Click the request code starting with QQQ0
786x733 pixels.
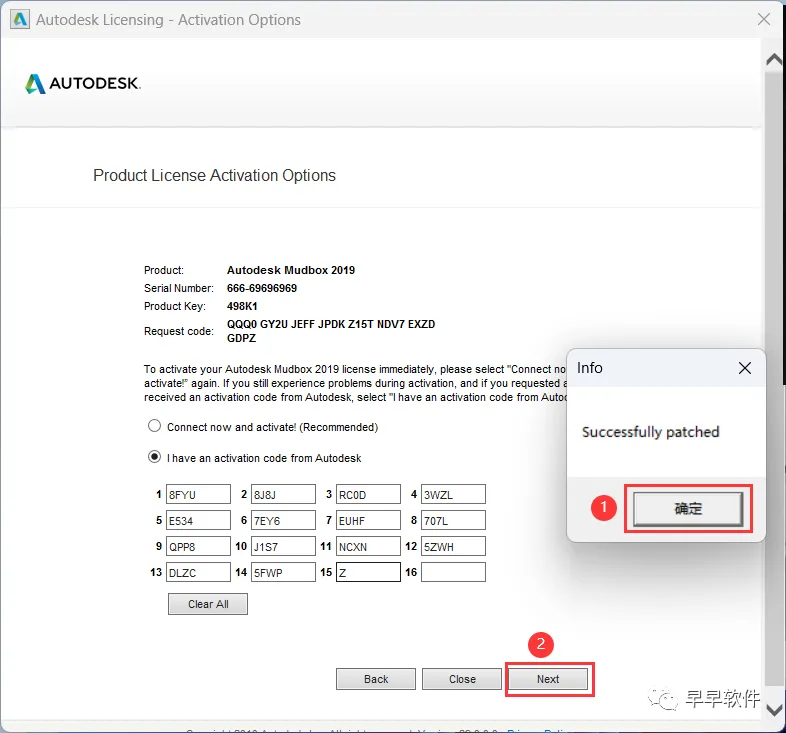[331, 331]
